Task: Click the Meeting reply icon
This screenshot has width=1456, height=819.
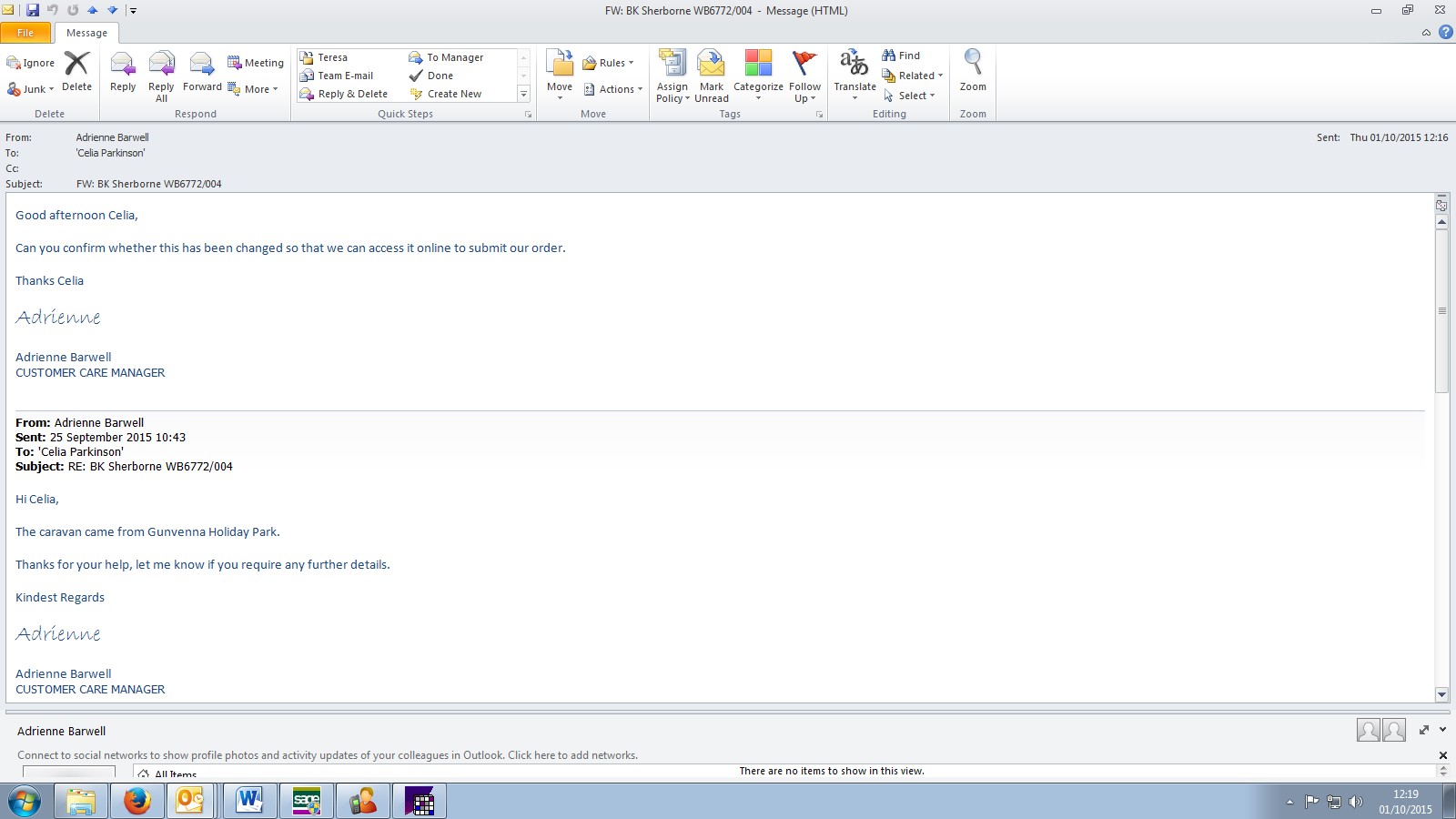Action: 256,63
